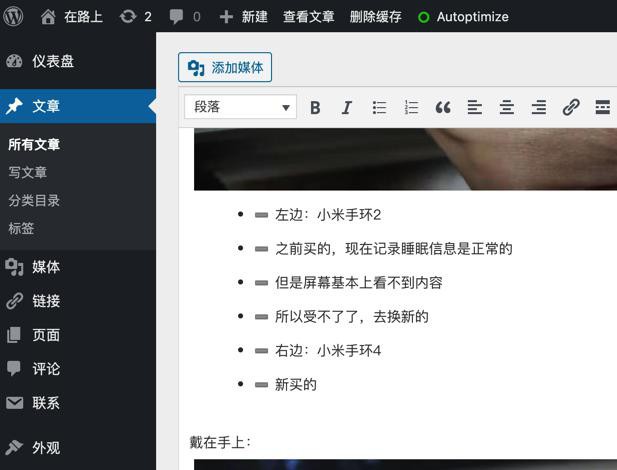The height and width of the screenshot is (470, 617).
Task: Open the 新建 new content menu
Action: (244, 17)
